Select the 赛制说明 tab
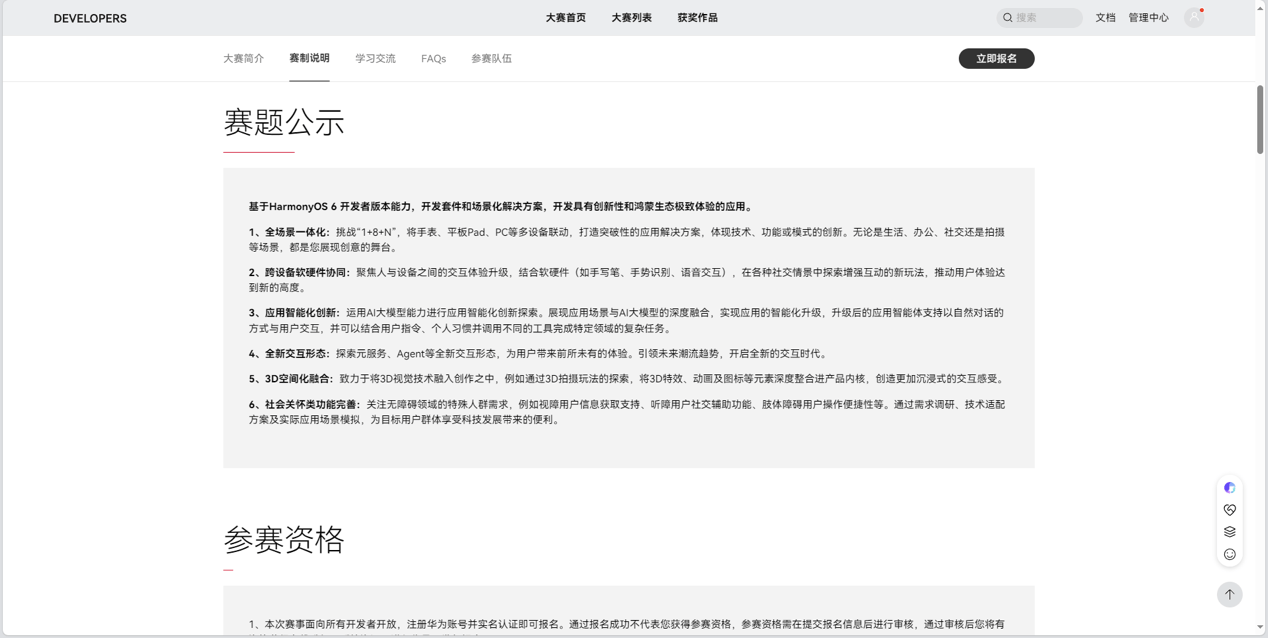 pyautogui.click(x=309, y=58)
